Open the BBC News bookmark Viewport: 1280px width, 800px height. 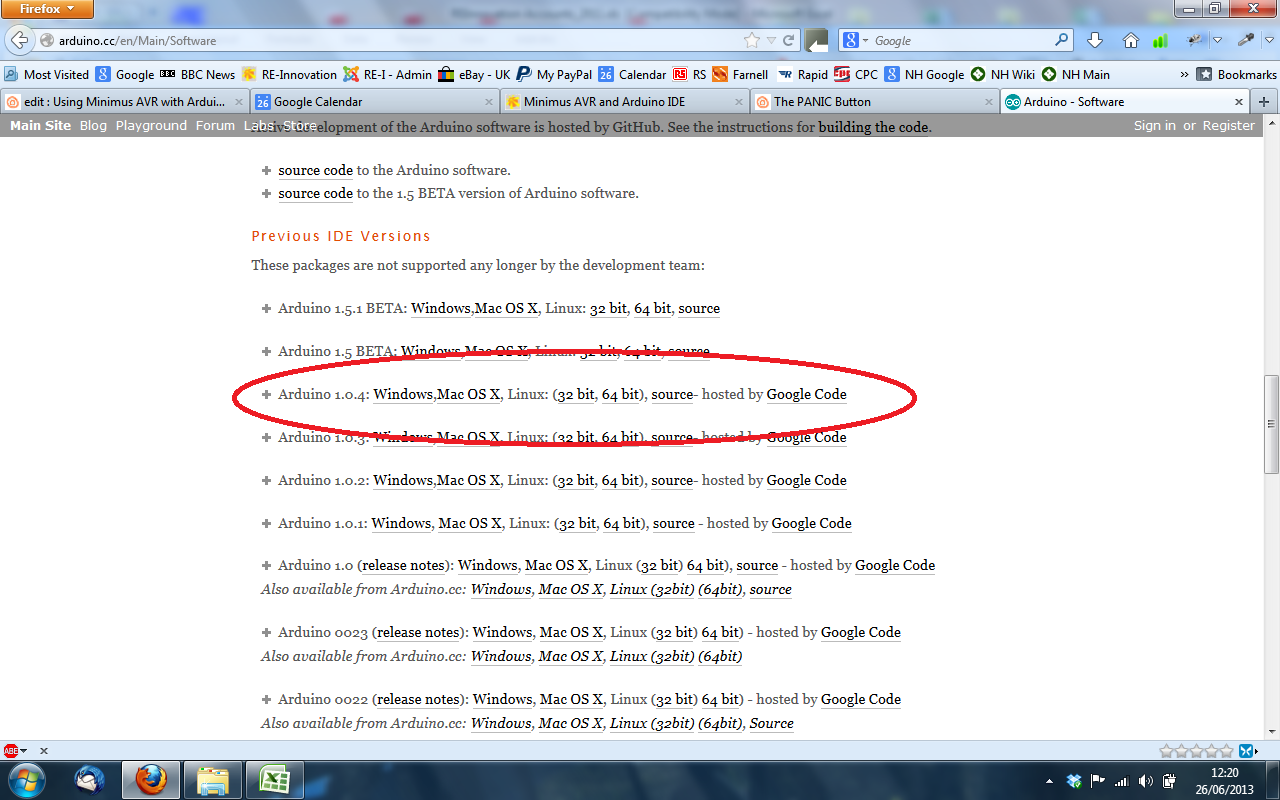[x=198, y=74]
